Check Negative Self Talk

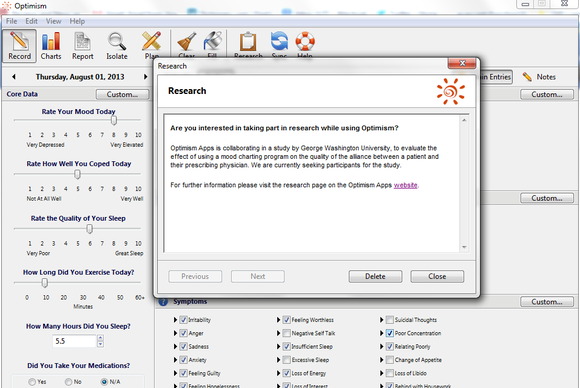(x=286, y=333)
